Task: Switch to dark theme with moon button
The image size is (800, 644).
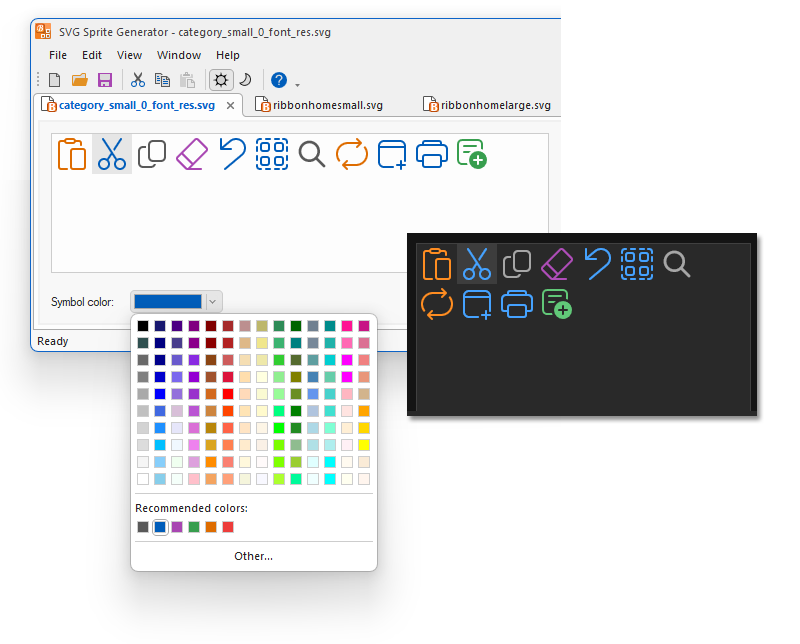Action: (x=244, y=80)
